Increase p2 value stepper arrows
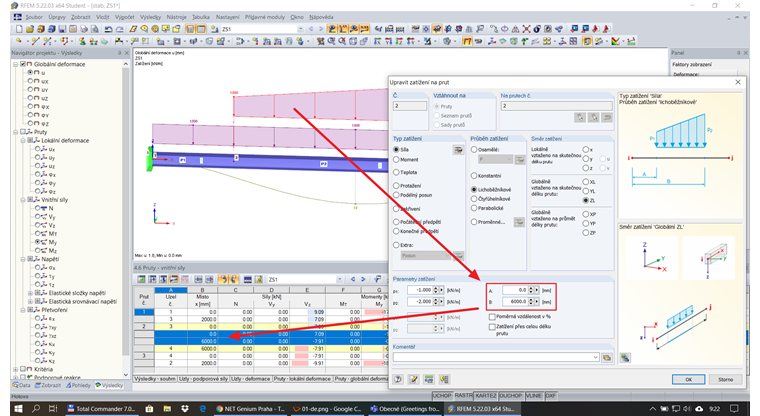Screen dimensions: 760x416 [x=438, y=302]
